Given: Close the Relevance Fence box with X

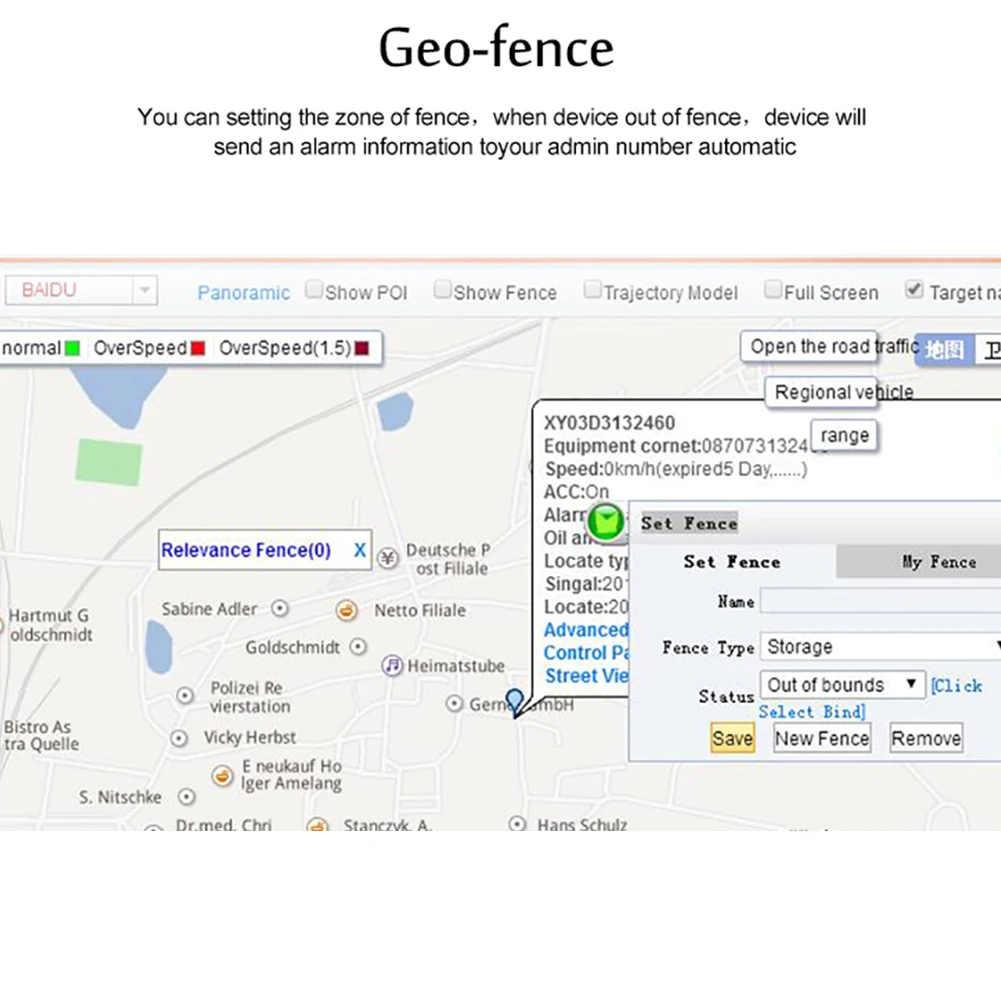Looking at the screenshot, I should point(360,550).
